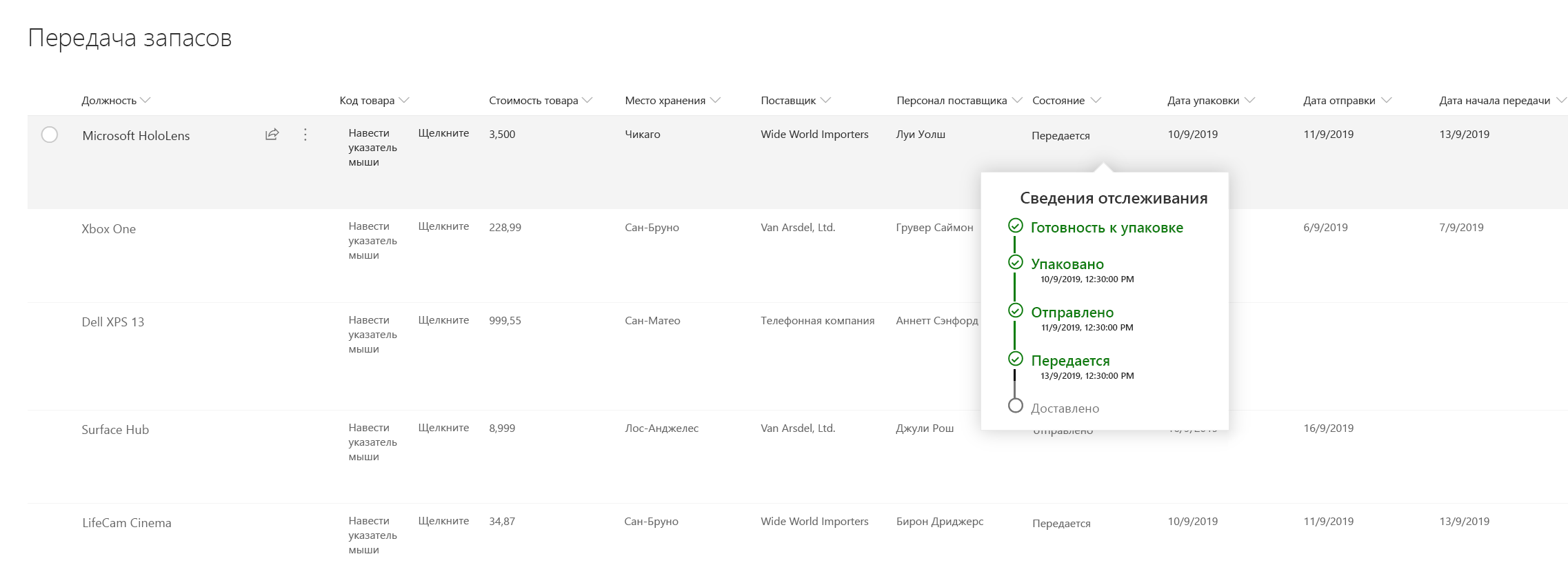Viewport: 1568px width, 572px height.
Task: Open the Код товара column dropdown
Action: tap(404, 100)
